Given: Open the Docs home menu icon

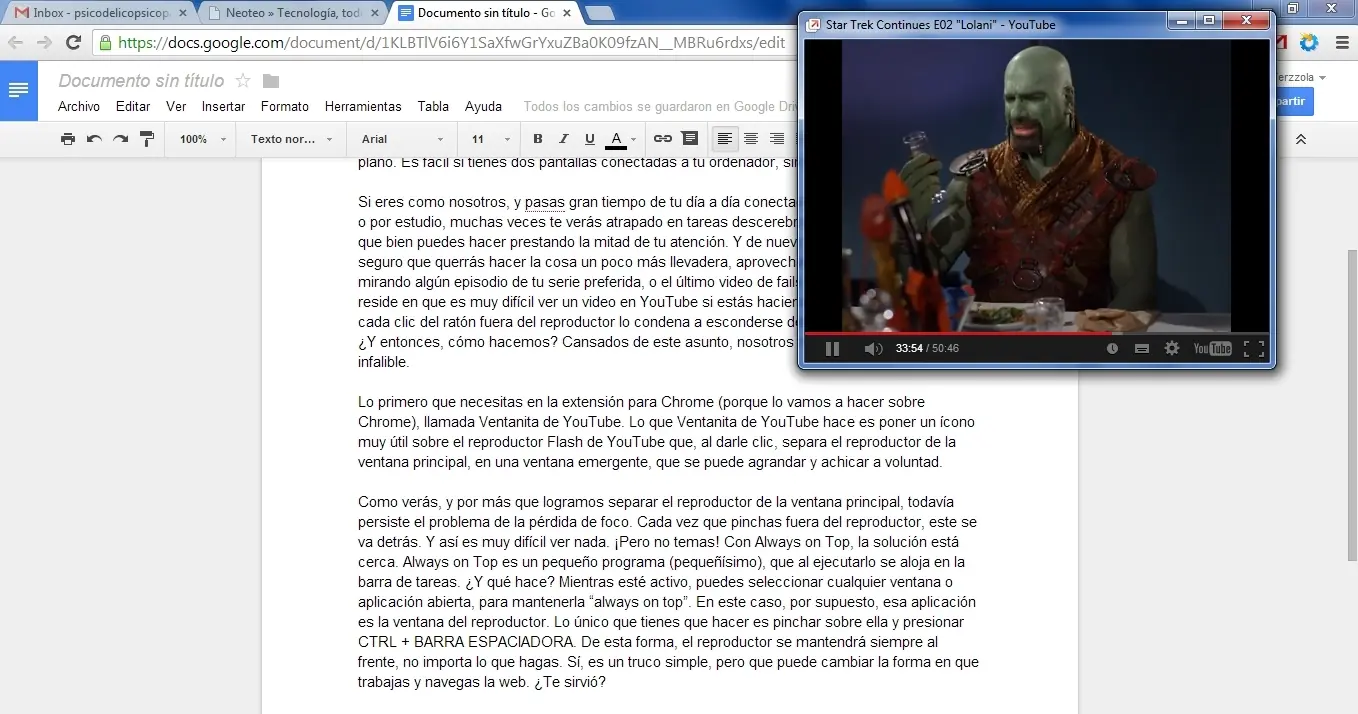Looking at the screenshot, I should point(19,91).
